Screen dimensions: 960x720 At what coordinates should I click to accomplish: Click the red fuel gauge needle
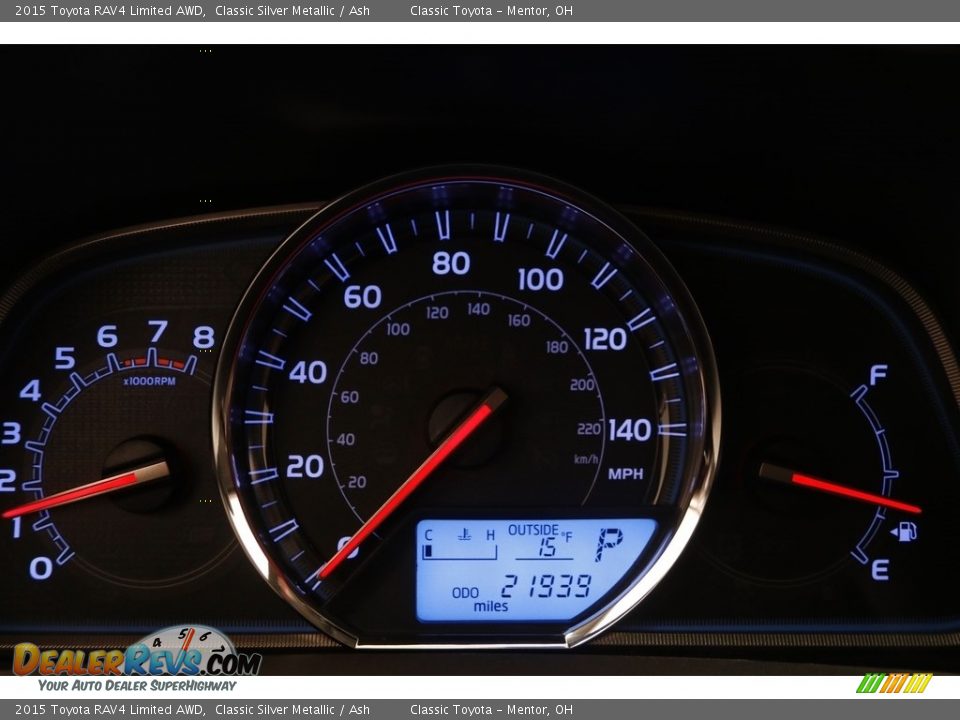[850, 492]
